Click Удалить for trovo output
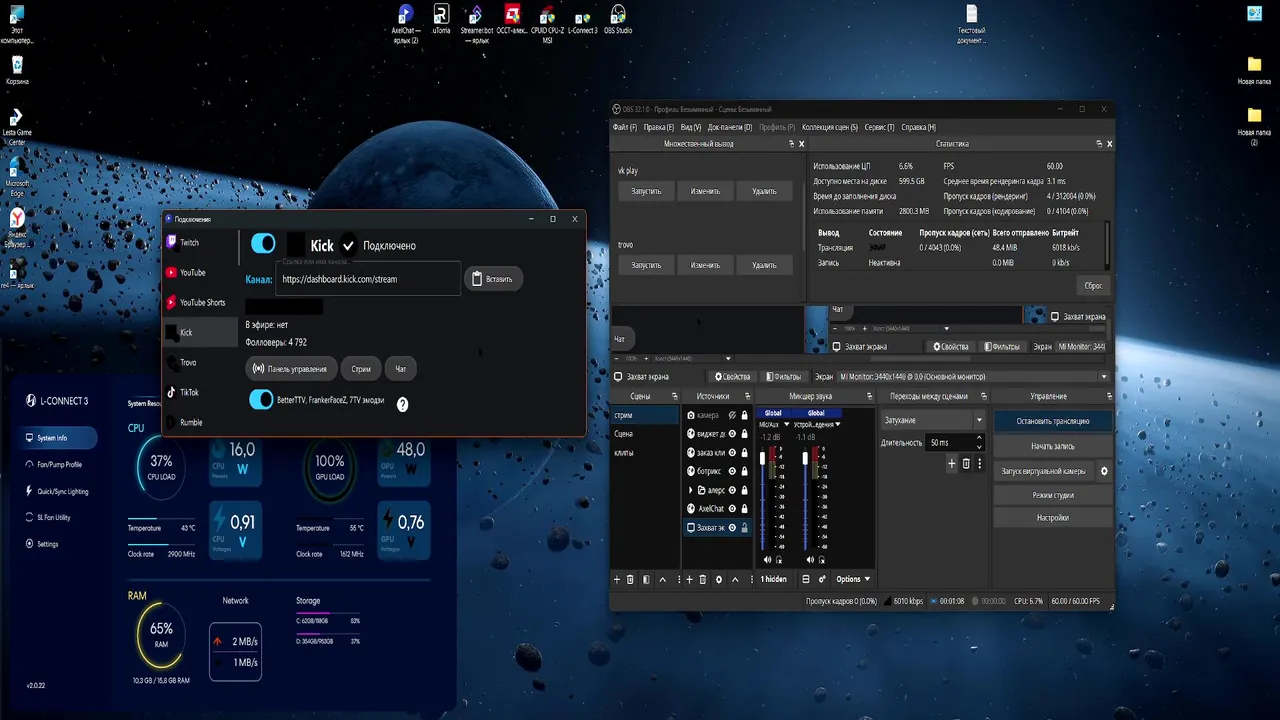The width and height of the screenshot is (1280, 720). pyautogui.click(x=764, y=265)
